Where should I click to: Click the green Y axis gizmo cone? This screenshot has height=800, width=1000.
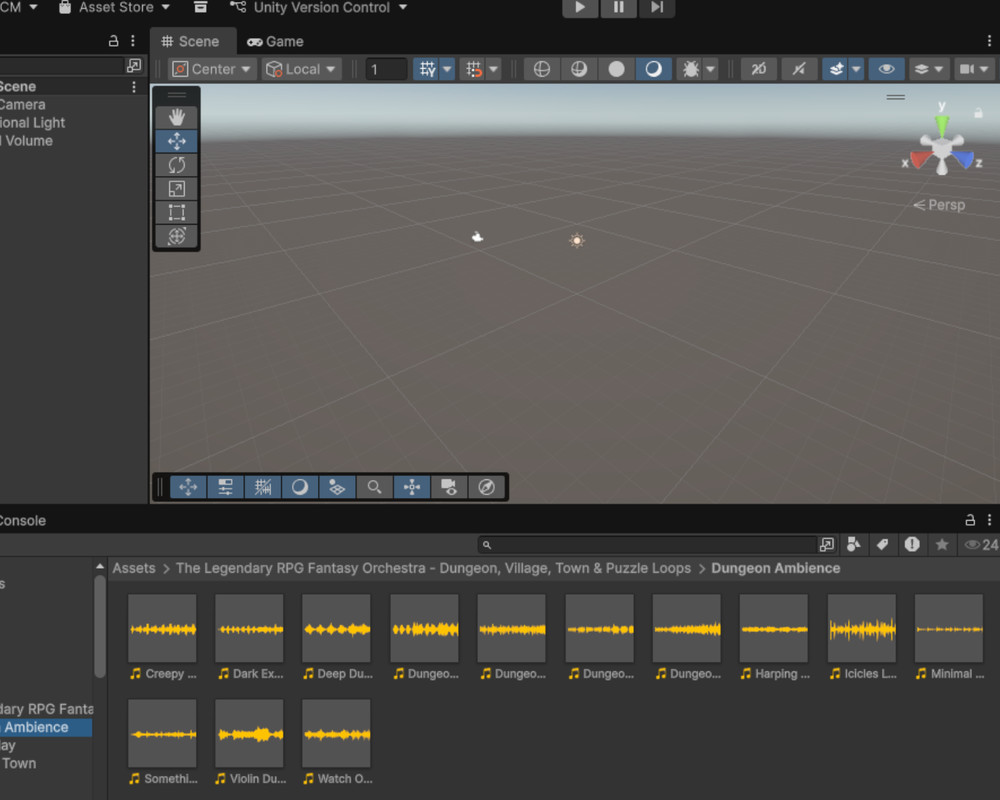coord(941,125)
